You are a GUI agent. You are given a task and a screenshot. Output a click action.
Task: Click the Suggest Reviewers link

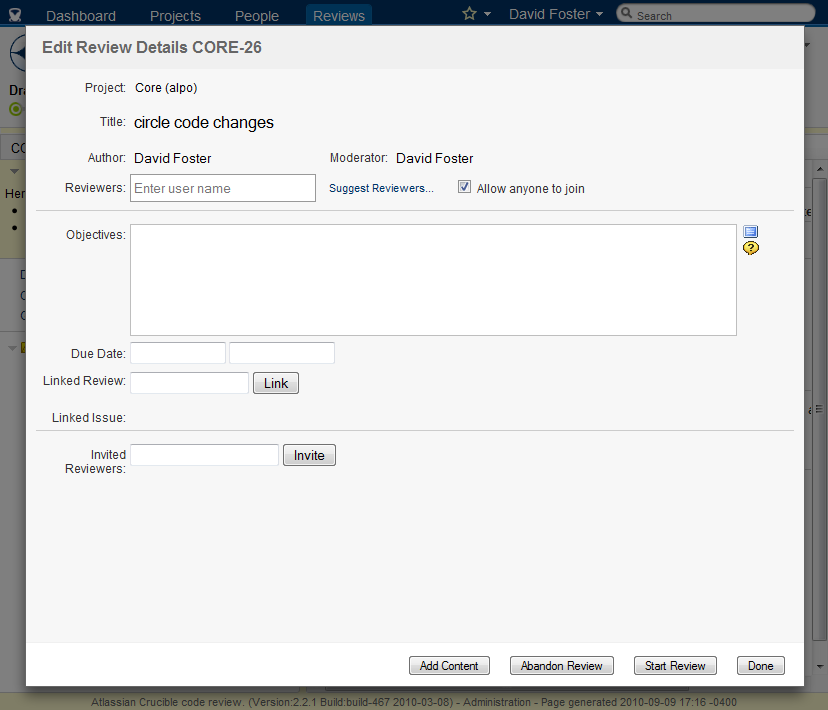381,188
